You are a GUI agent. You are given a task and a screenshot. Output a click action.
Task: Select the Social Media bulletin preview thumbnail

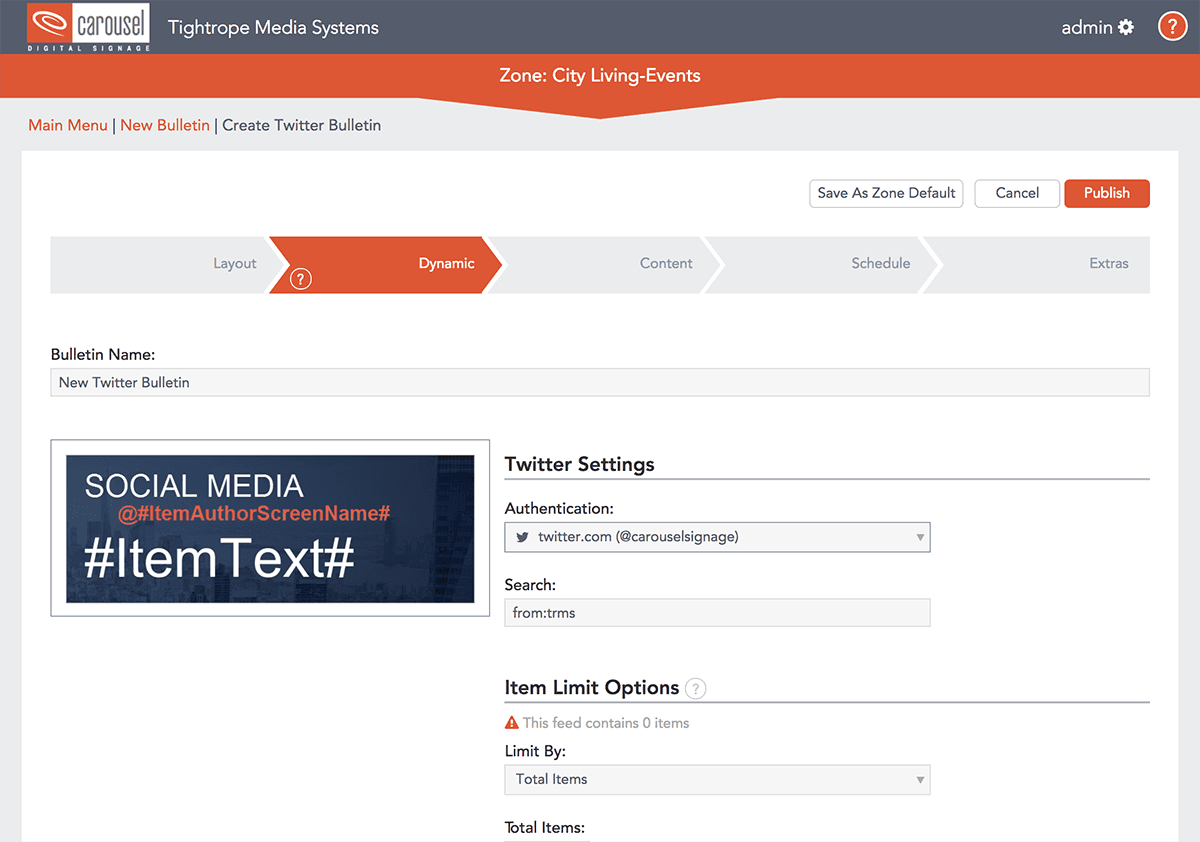[270, 528]
